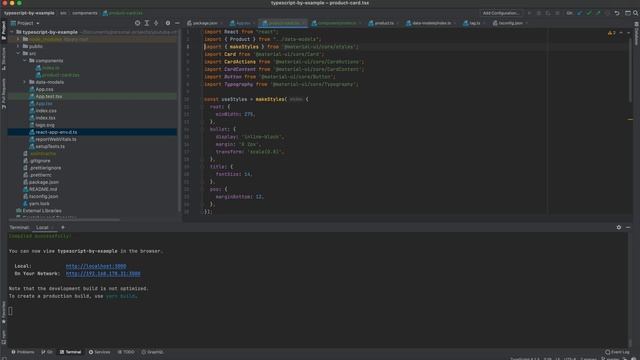The height and width of the screenshot is (360, 640).
Task: Select App.test.tsx in project tree
Action: (49, 96)
